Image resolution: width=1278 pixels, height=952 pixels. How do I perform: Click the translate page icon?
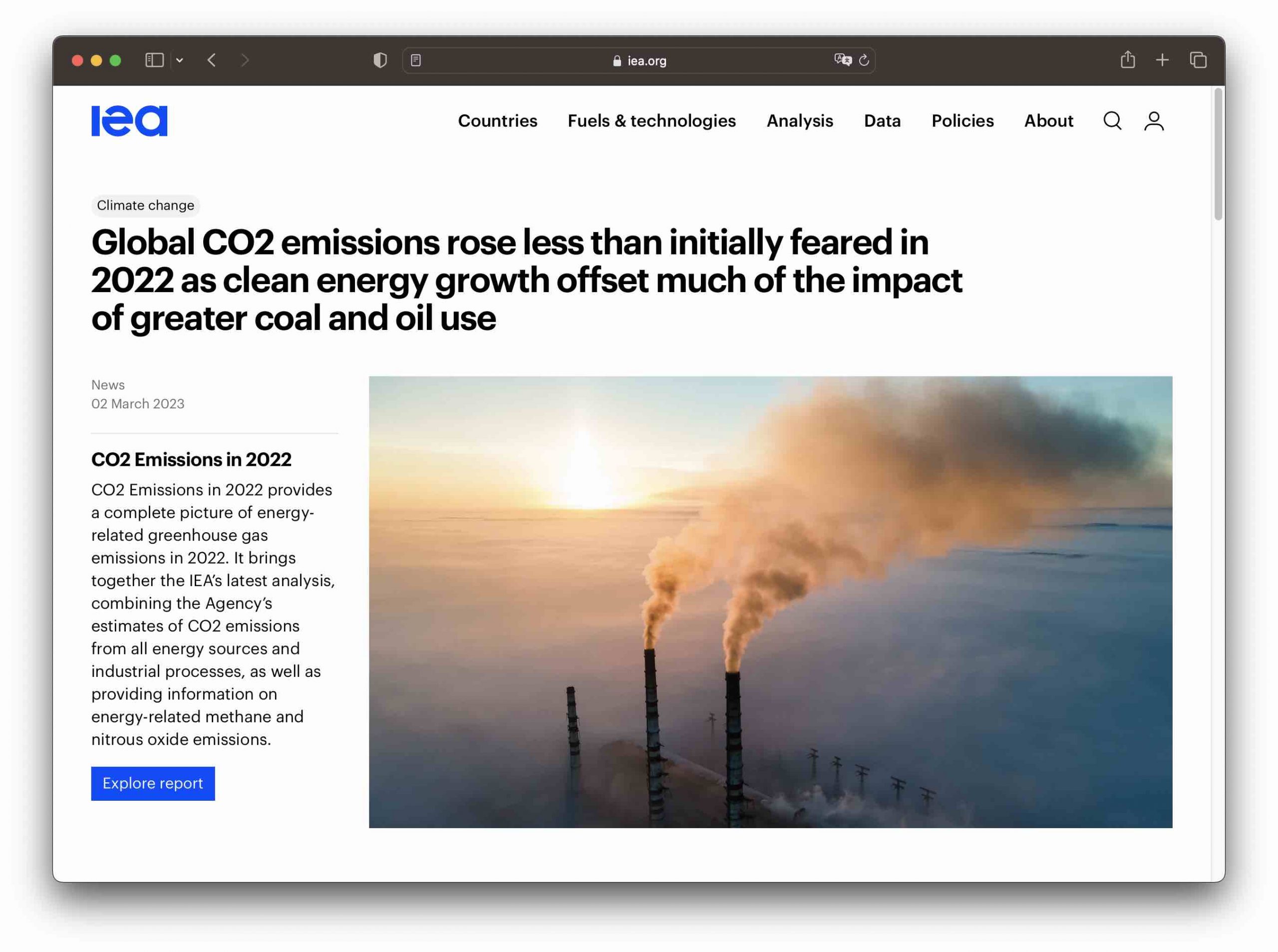(x=843, y=60)
